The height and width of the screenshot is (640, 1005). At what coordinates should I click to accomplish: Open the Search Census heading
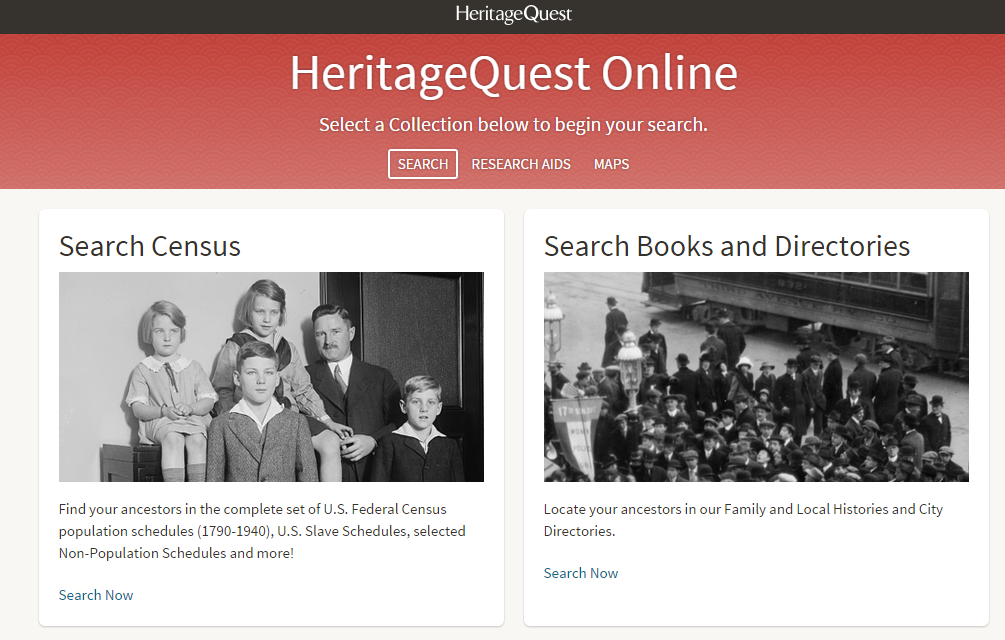[150, 246]
